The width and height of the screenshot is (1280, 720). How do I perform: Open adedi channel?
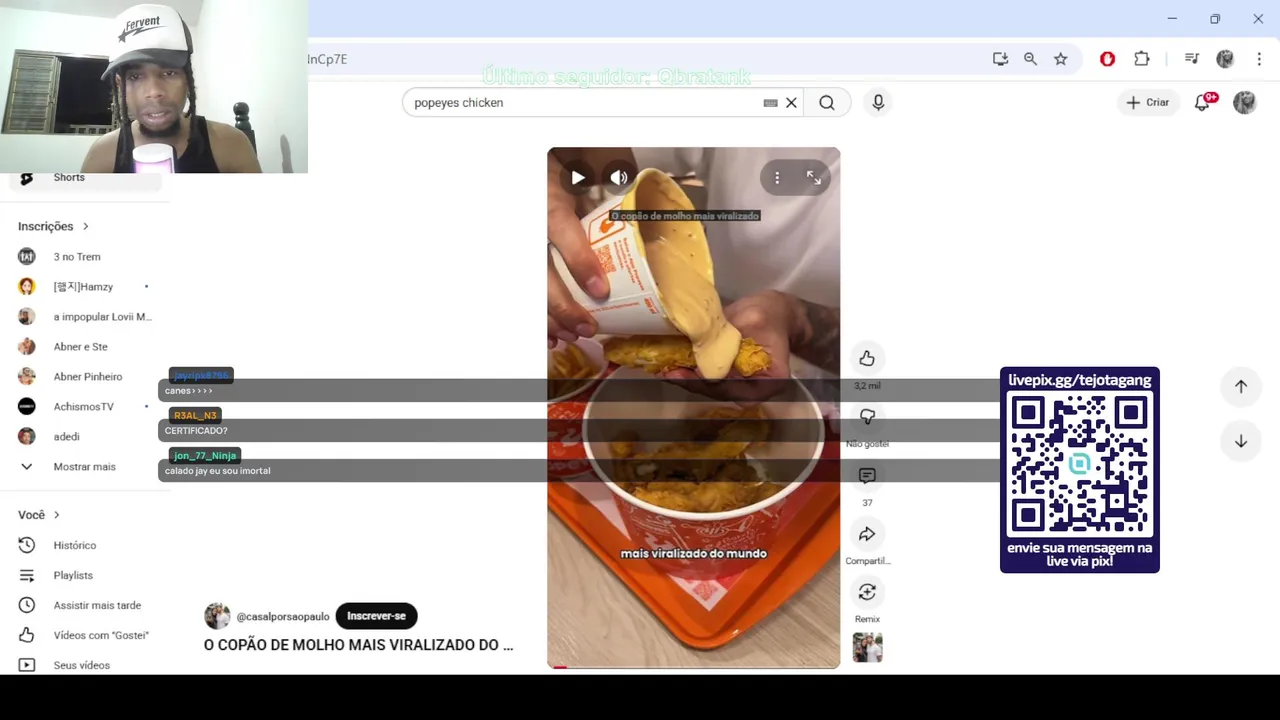85,437
